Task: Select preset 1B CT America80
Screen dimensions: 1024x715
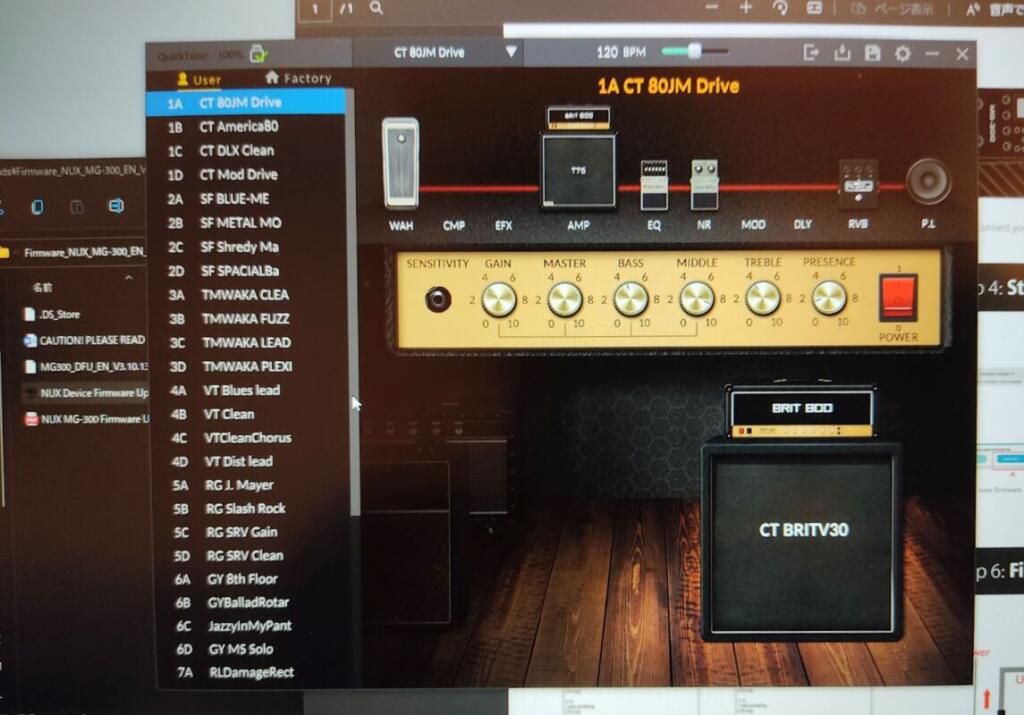Action: click(246, 127)
